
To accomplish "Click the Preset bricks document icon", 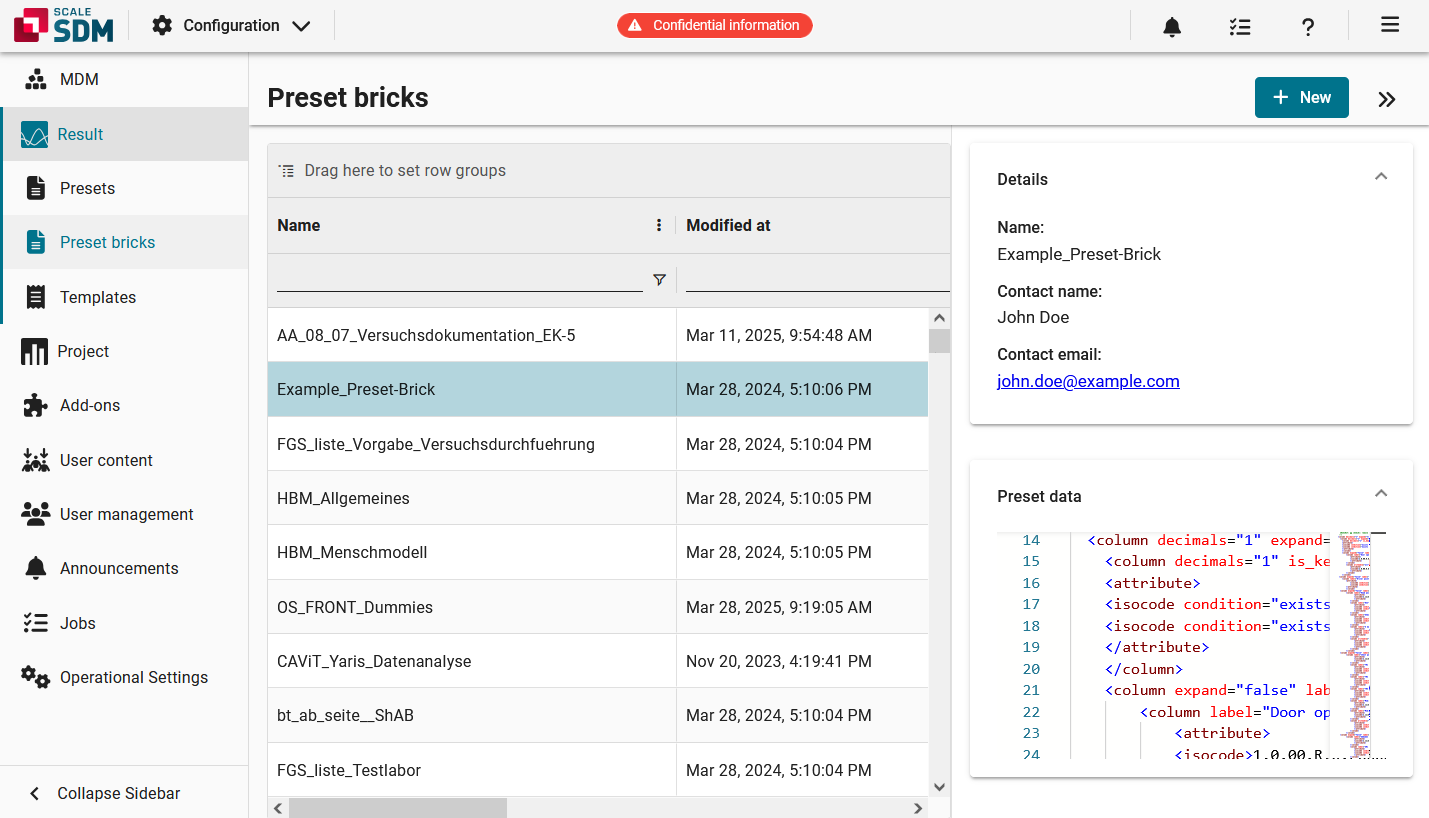I will 36,242.
